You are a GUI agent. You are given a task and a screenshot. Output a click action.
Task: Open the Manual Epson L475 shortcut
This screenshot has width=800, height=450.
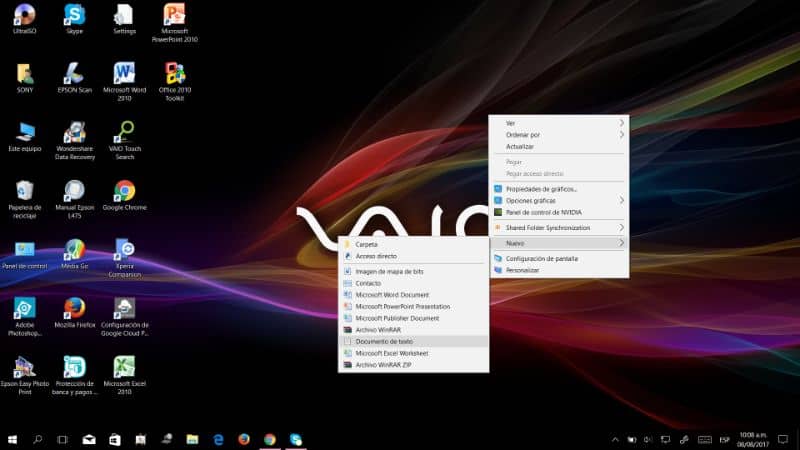(x=74, y=199)
